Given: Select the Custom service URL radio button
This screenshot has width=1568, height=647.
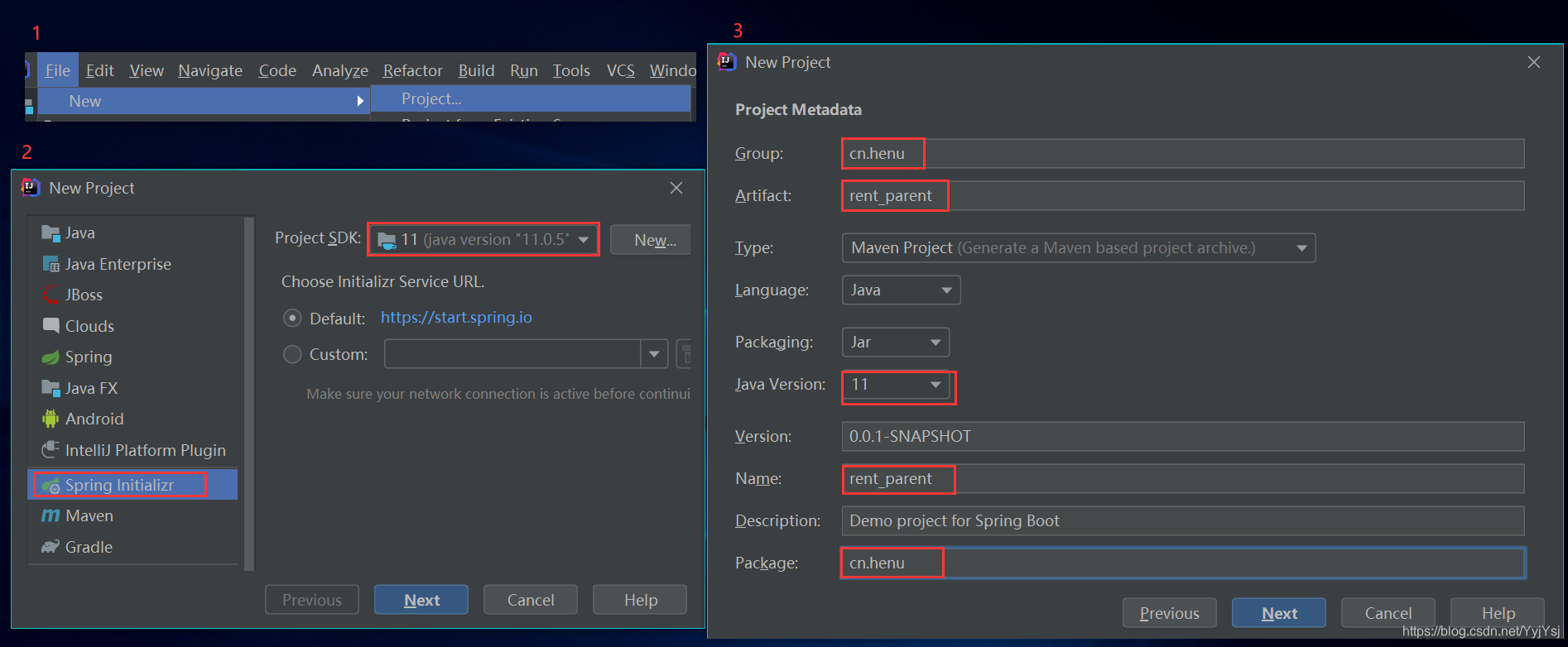Looking at the screenshot, I should 292,354.
